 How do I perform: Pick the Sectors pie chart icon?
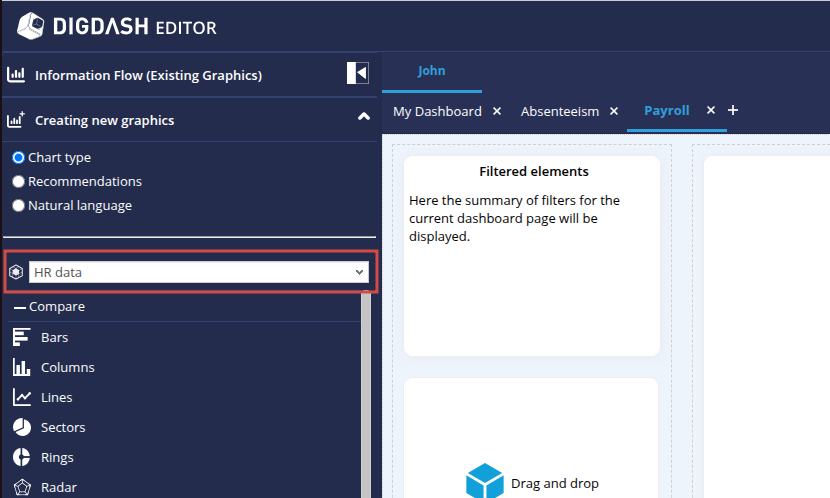click(21, 428)
